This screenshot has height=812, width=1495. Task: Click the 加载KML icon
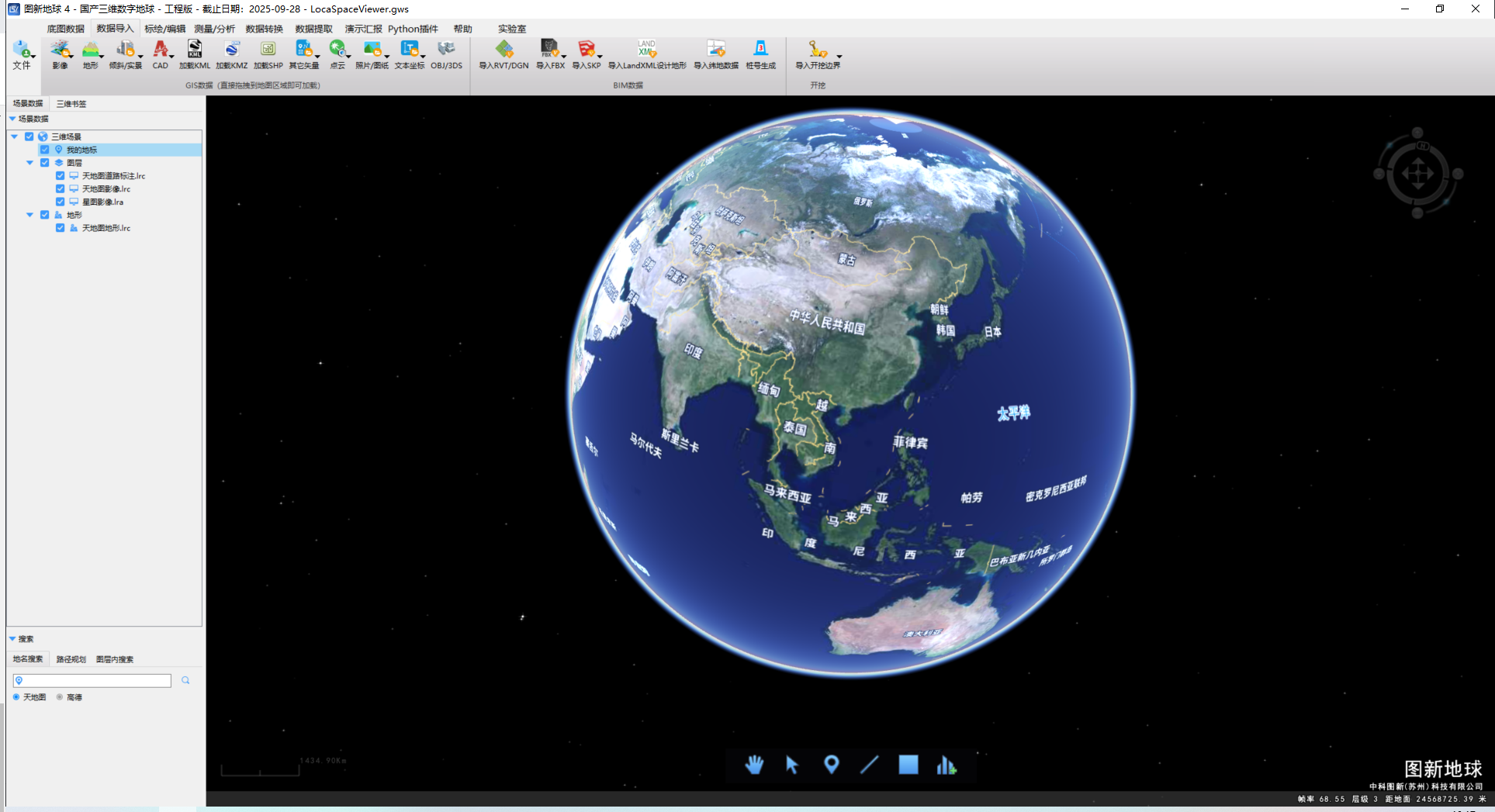[x=195, y=50]
